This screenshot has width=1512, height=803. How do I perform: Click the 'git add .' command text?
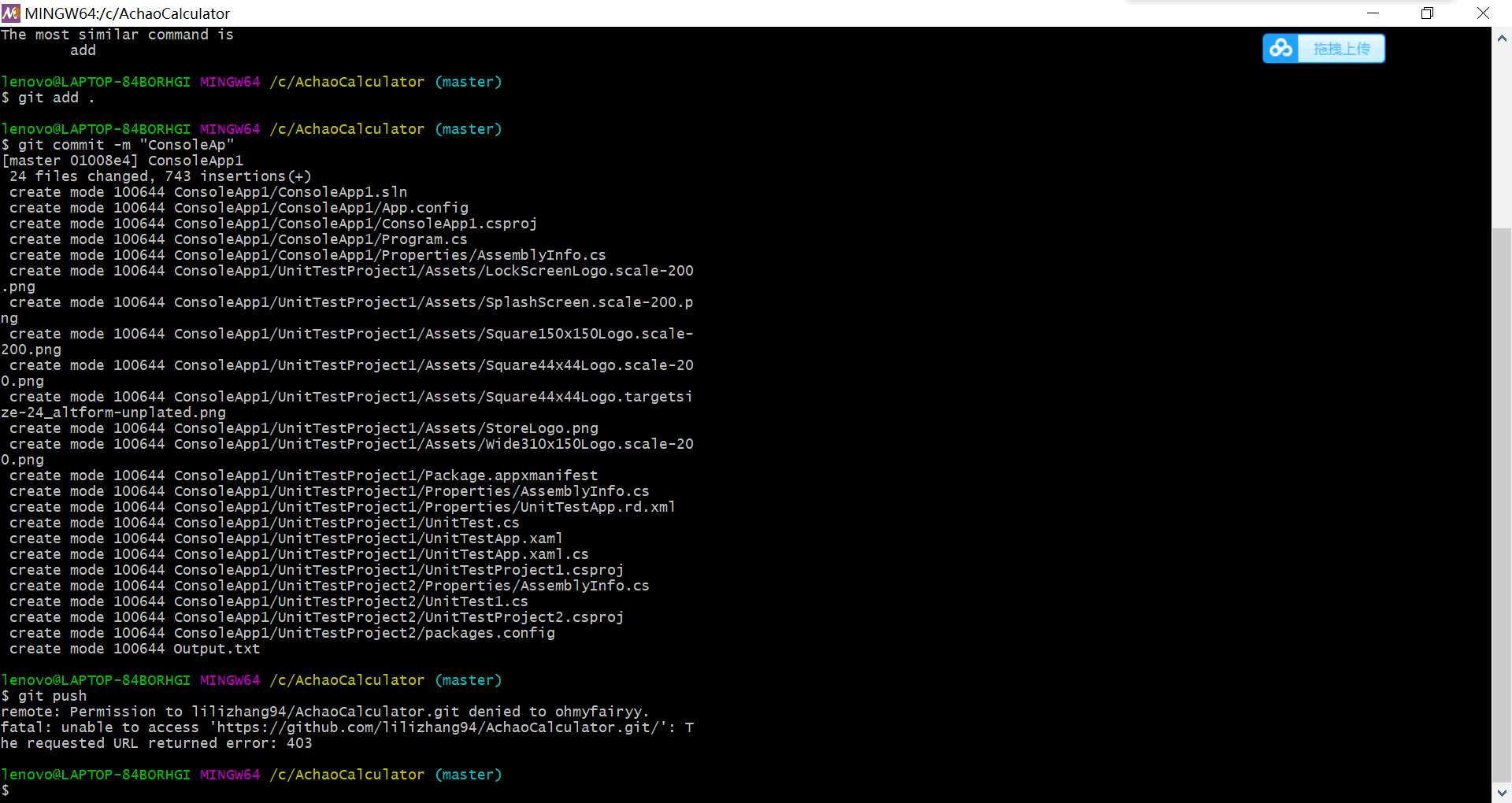[x=56, y=98]
